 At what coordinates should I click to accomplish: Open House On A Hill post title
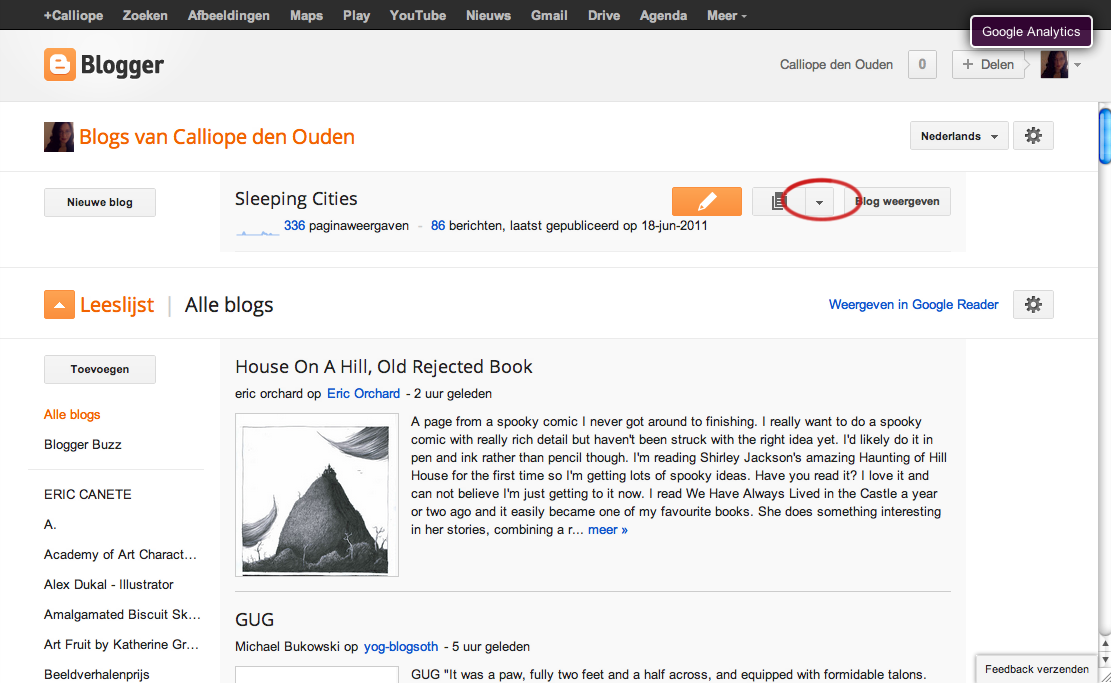pyautogui.click(x=383, y=367)
